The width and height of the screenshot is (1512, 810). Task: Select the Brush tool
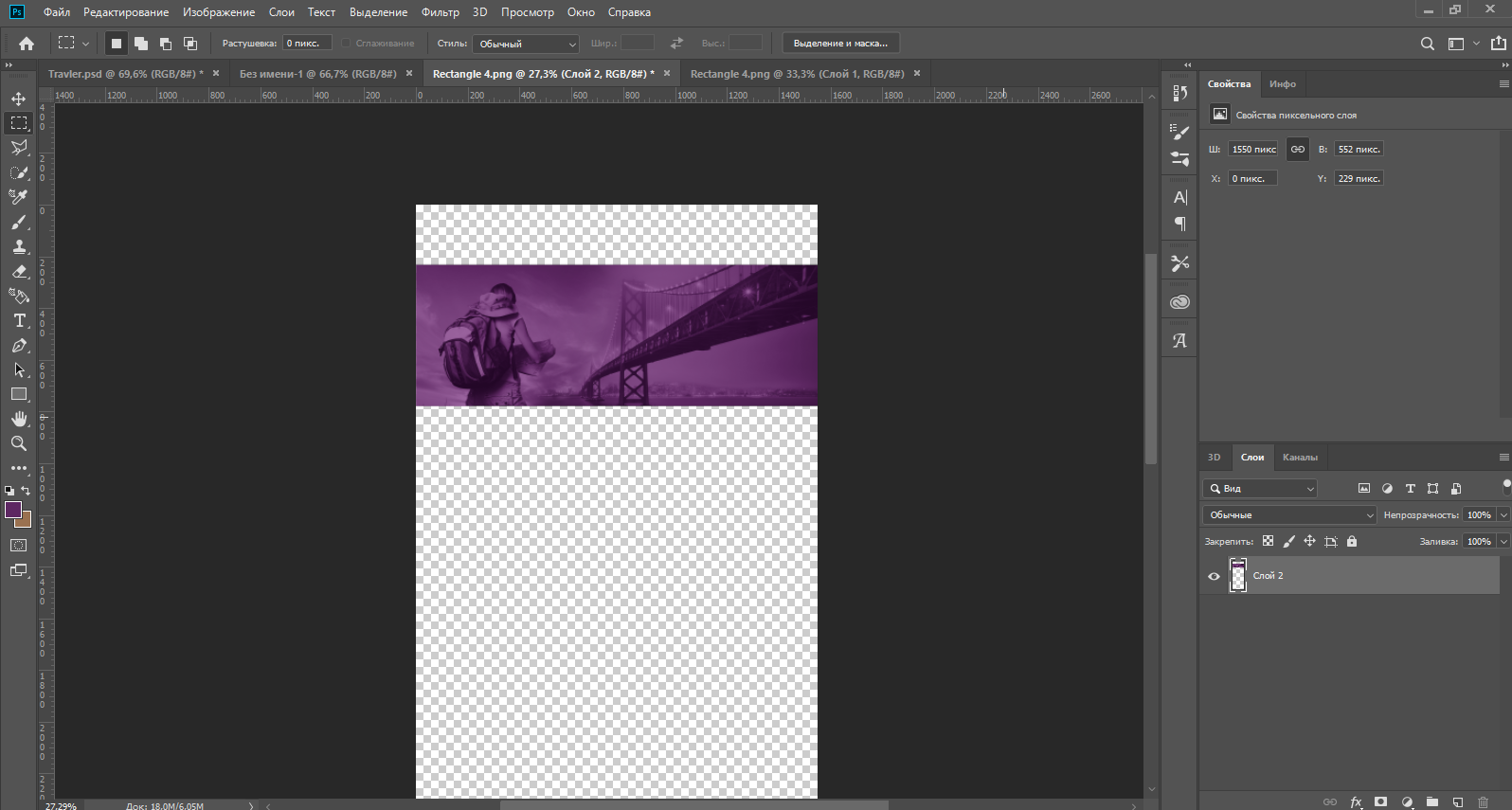click(19, 222)
